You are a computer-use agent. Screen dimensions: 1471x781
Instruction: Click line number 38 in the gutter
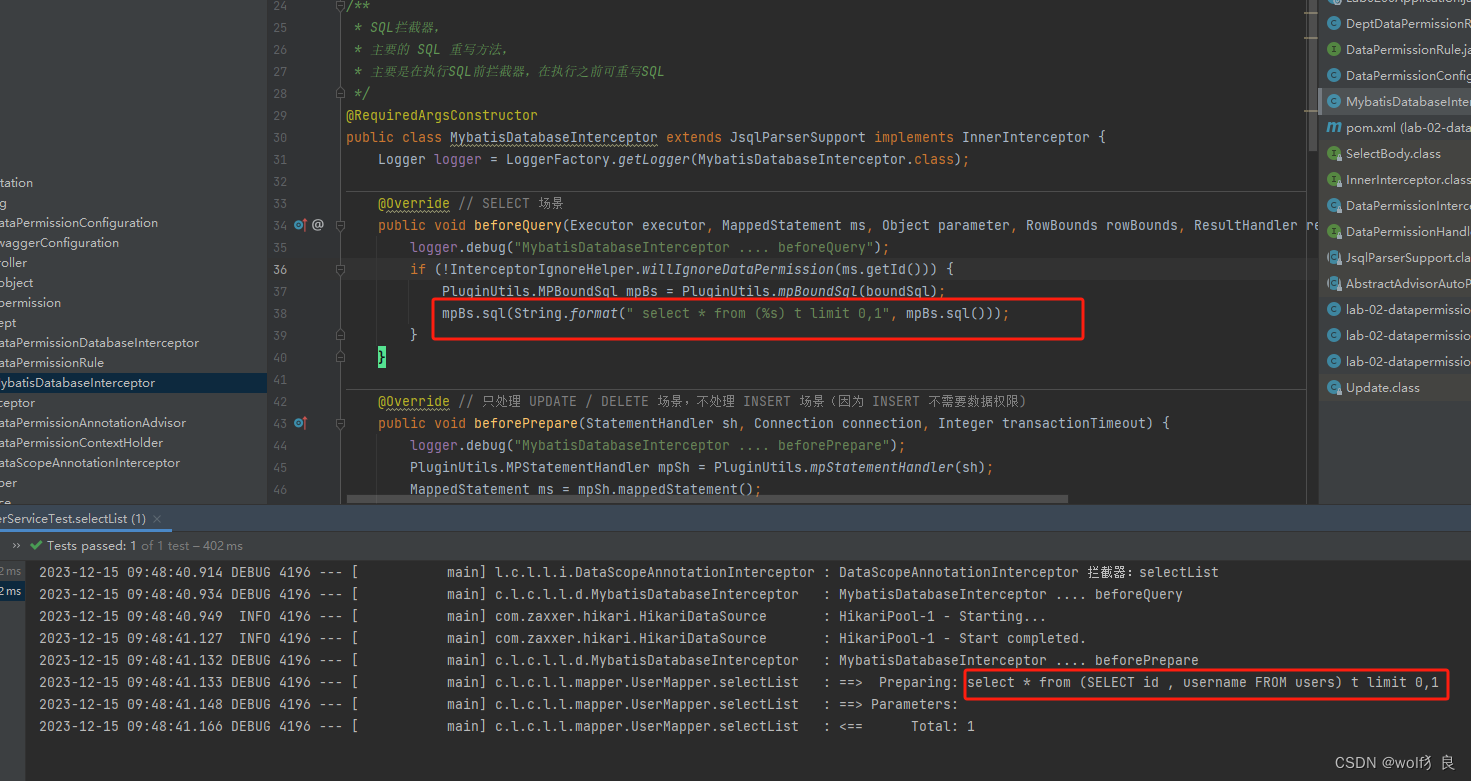(279, 313)
